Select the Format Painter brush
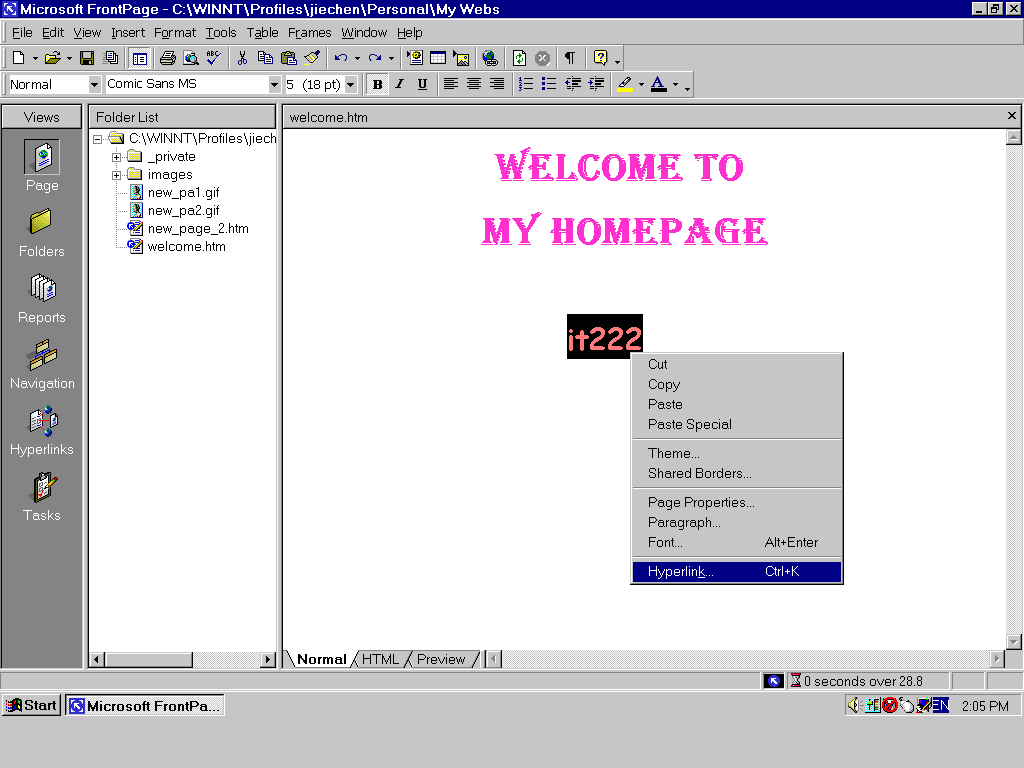The height and width of the screenshot is (768, 1024). [x=311, y=58]
